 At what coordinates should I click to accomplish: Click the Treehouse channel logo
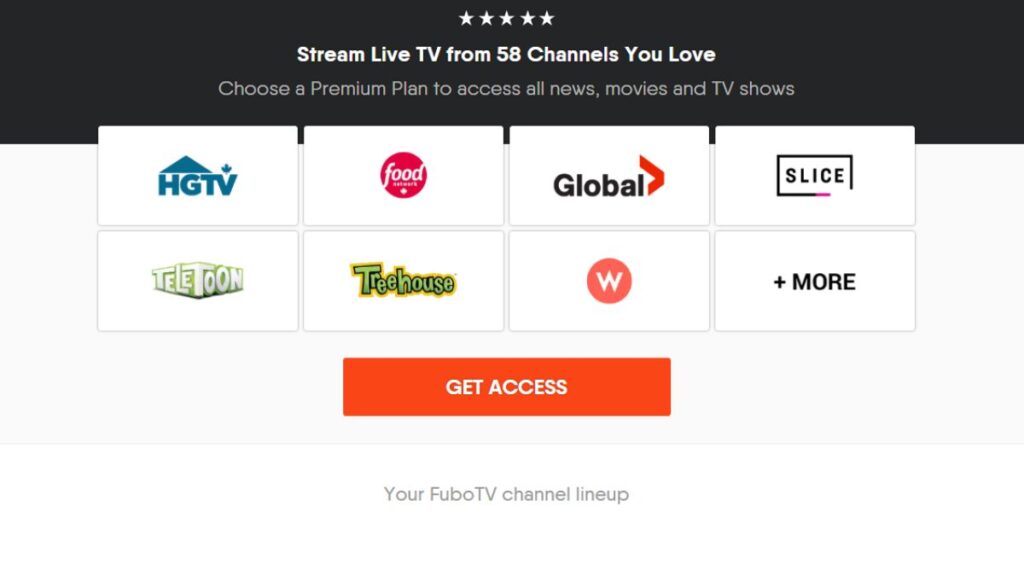click(404, 280)
